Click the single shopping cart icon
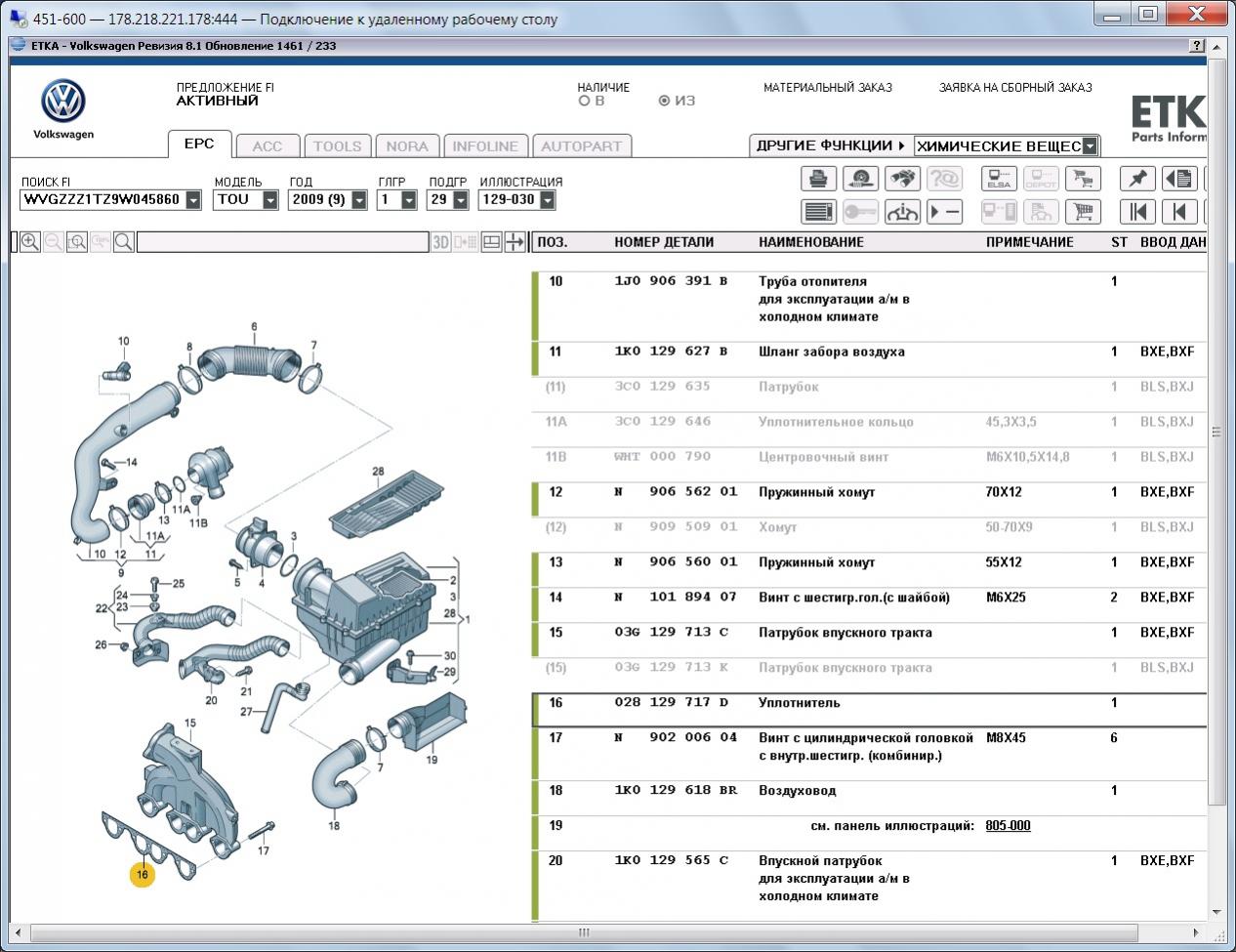Viewport: 1236px width, 952px height. [x=1083, y=211]
